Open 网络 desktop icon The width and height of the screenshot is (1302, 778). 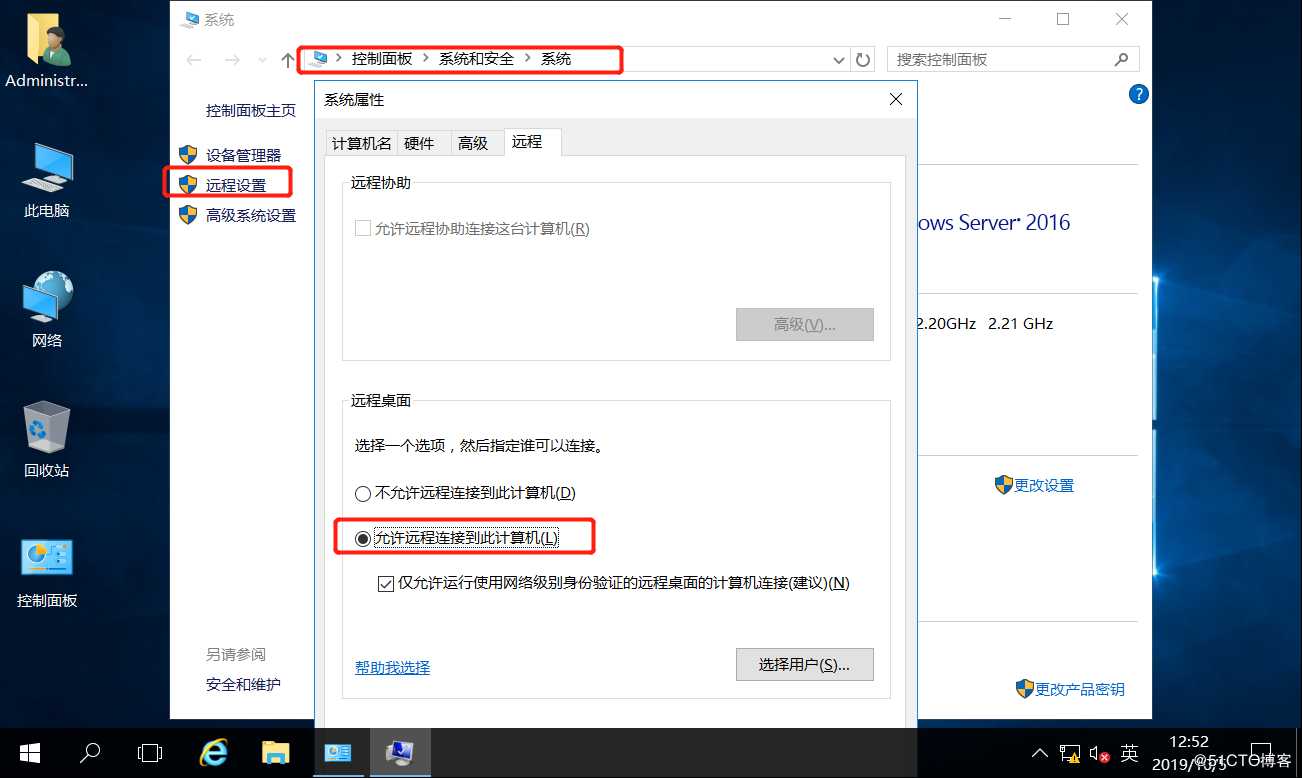(47, 309)
